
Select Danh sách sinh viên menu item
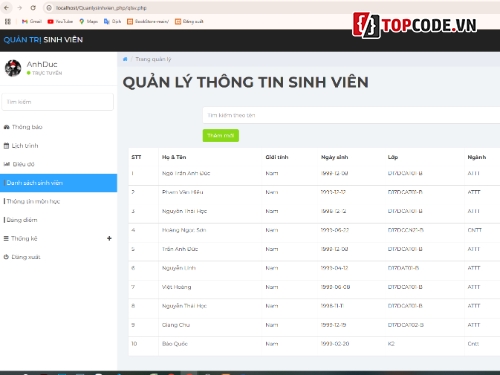[x=58, y=183]
